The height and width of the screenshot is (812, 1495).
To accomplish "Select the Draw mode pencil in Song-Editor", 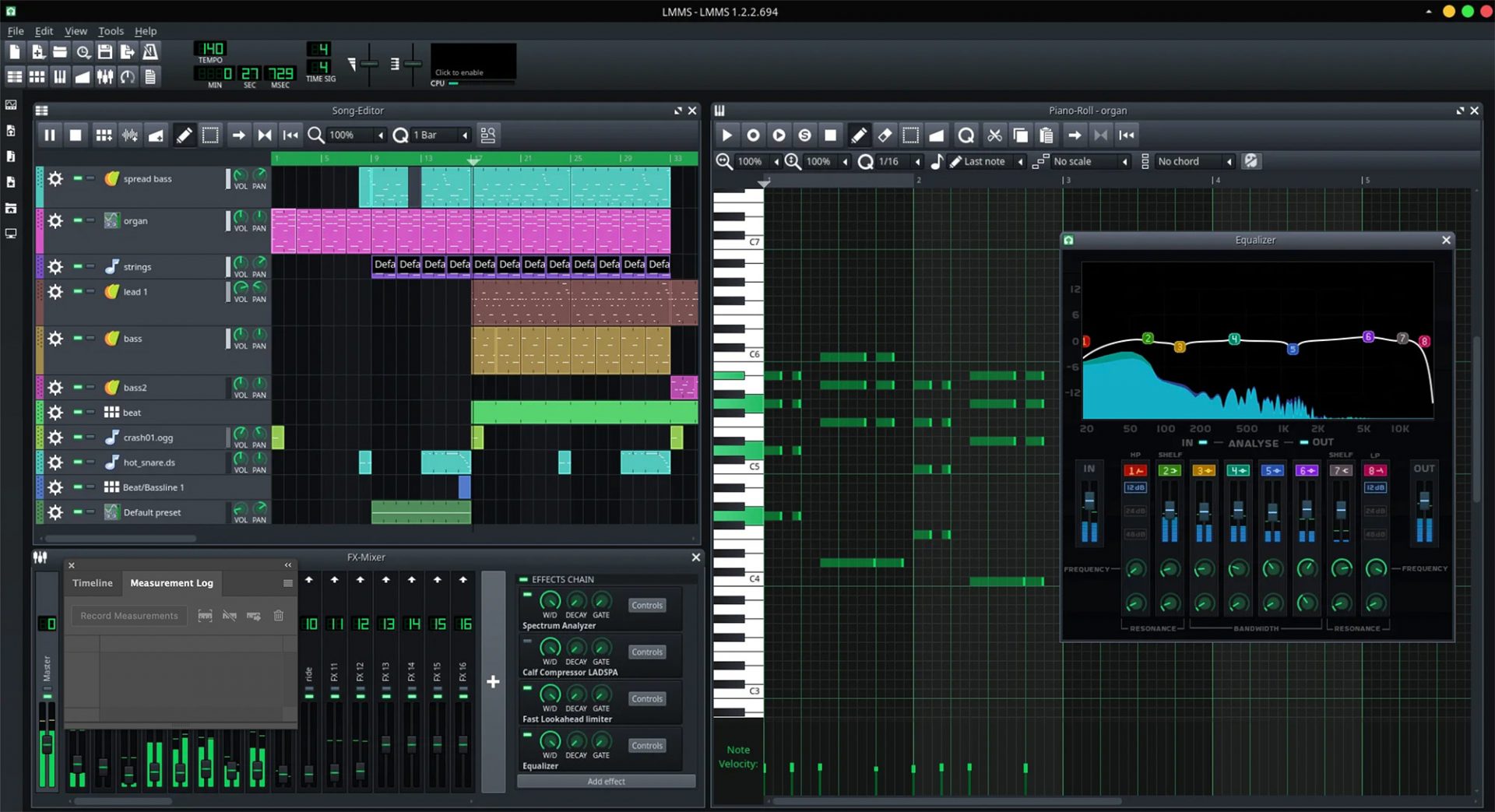I will tap(184, 135).
